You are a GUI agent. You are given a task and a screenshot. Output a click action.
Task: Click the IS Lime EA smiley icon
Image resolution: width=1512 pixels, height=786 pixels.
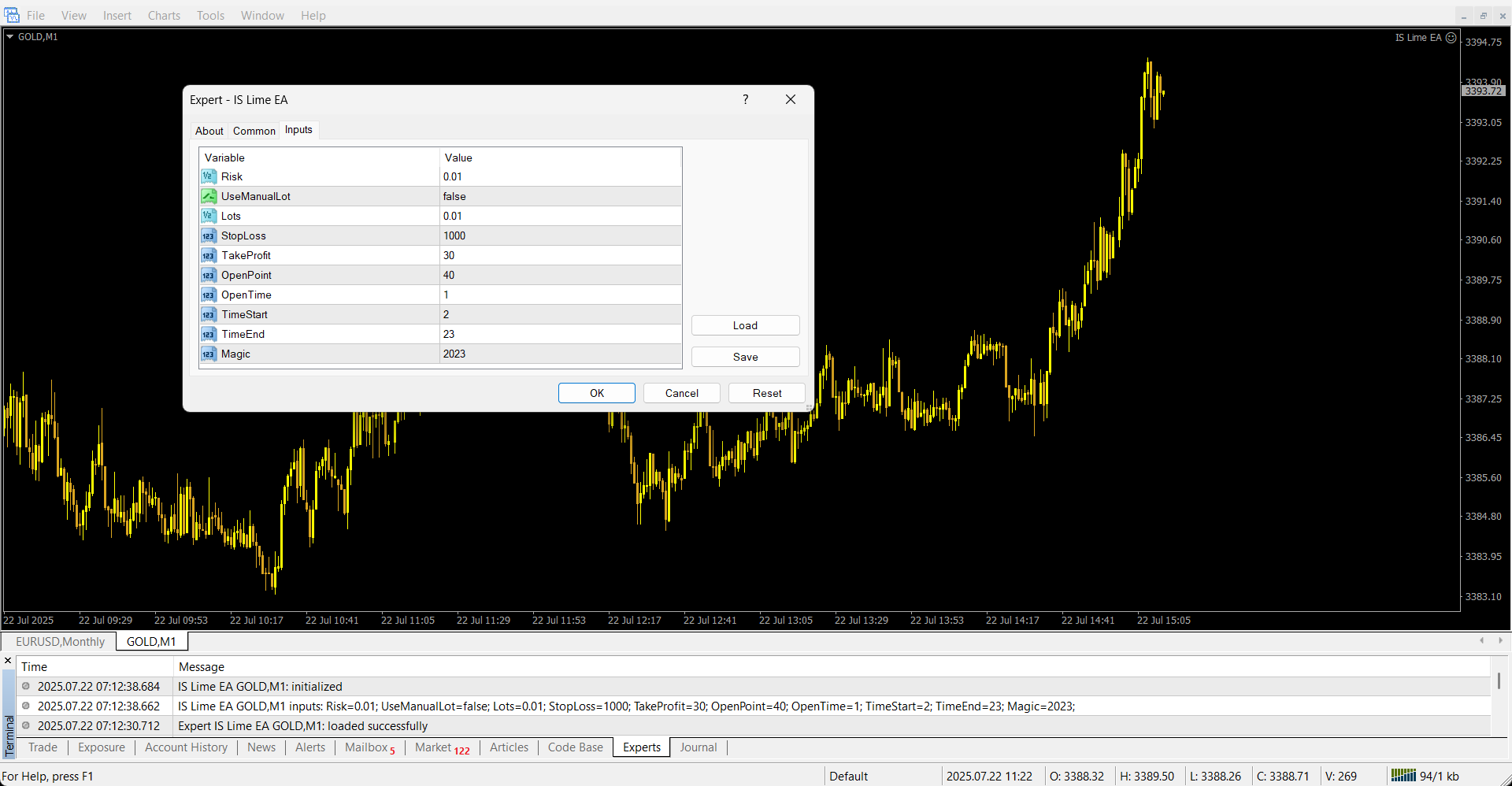click(x=1451, y=37)
